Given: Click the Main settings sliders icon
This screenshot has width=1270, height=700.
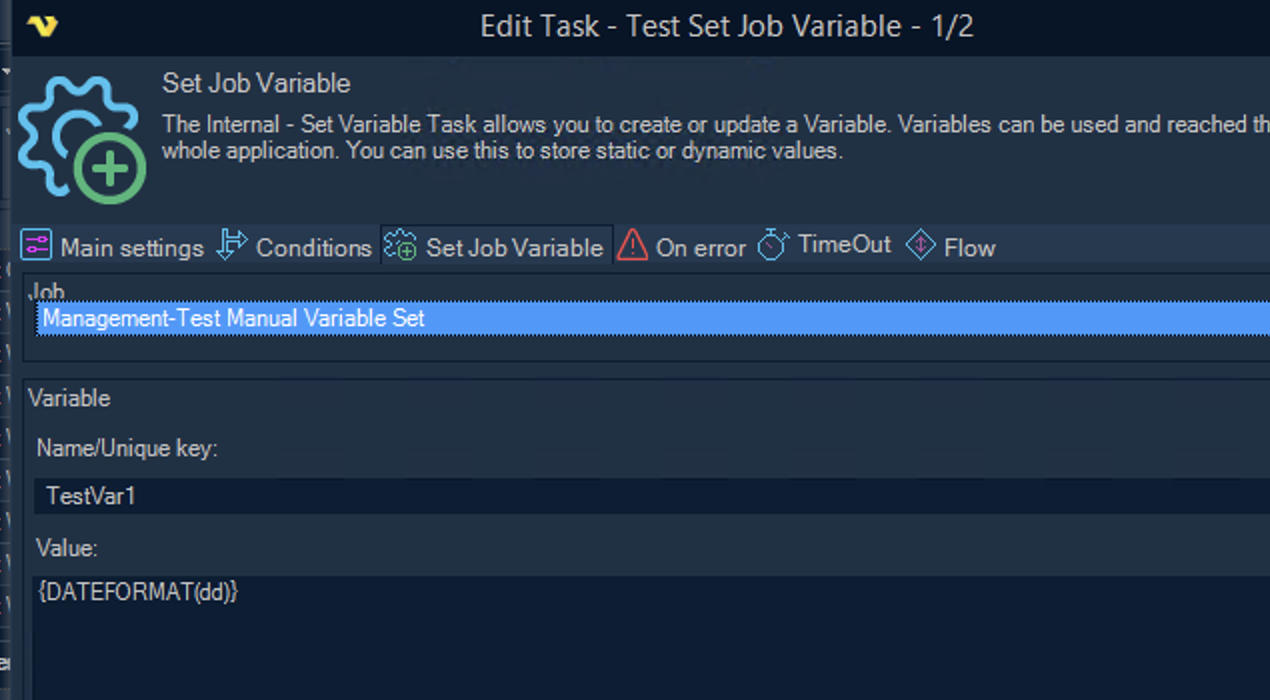Looking at the screenshot, I should [36, 246].
